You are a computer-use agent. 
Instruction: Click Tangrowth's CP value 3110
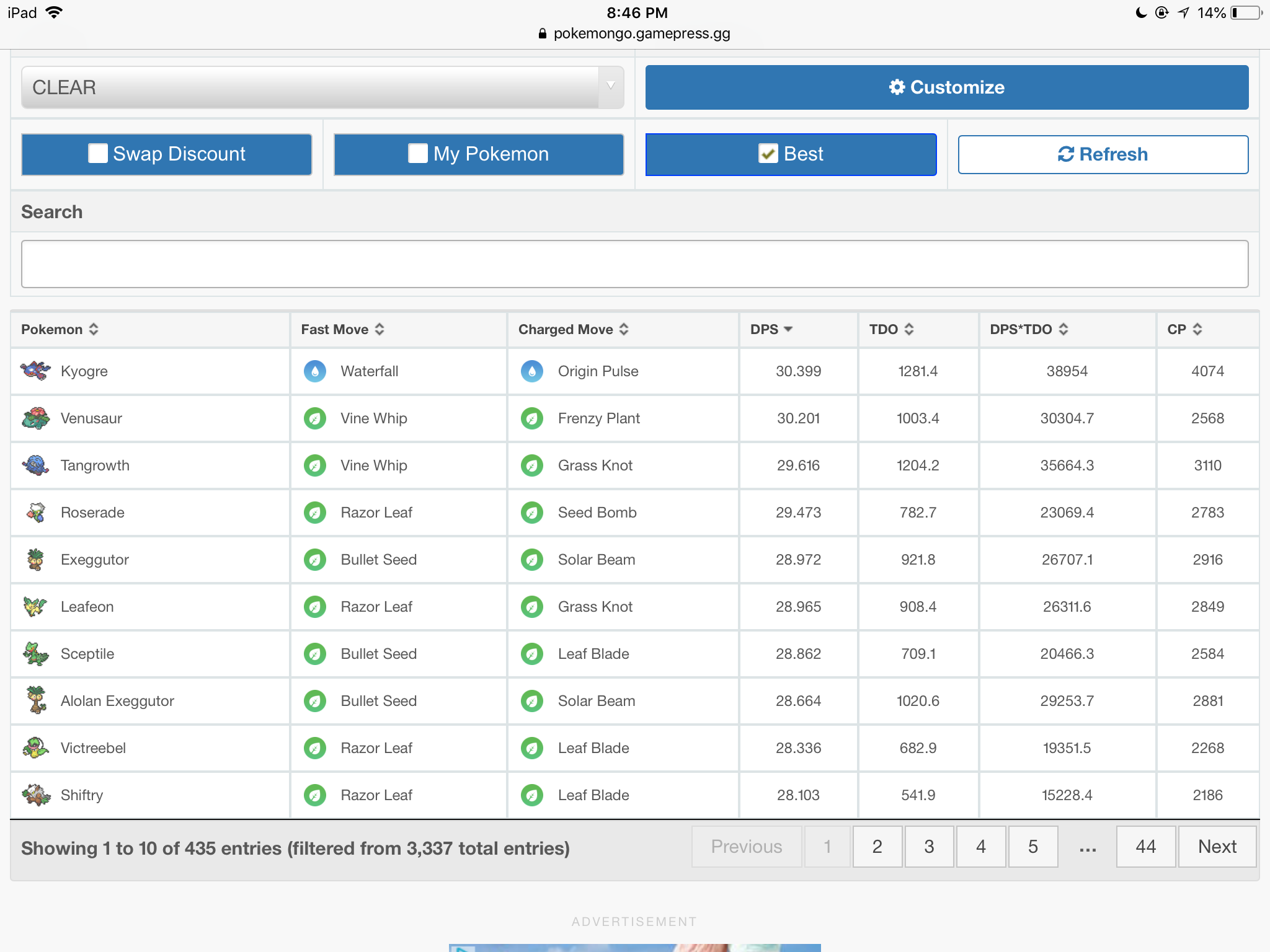pyautogui.click(x=1207, y=465)
